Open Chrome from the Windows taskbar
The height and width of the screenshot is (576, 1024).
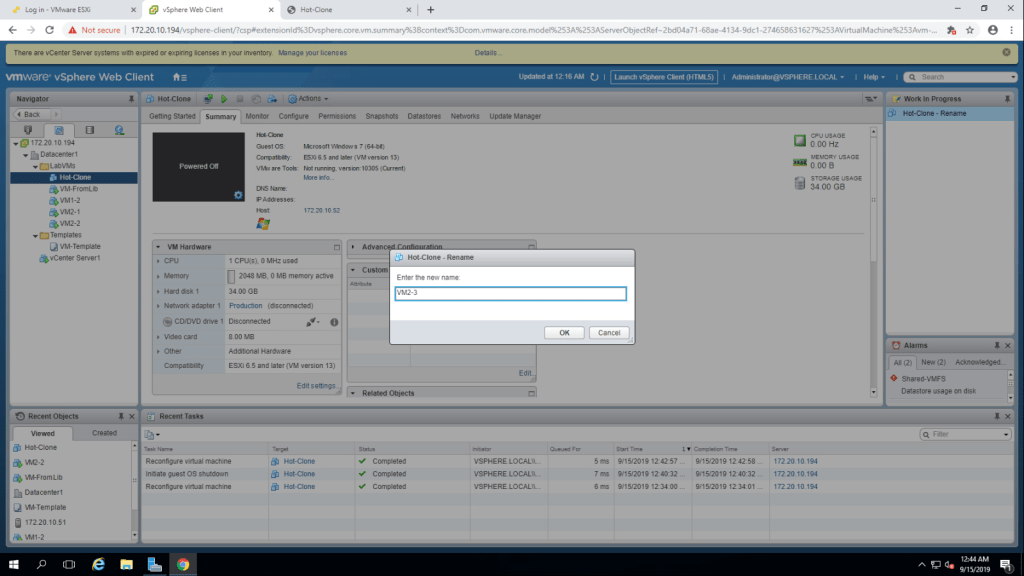(183, 564)
